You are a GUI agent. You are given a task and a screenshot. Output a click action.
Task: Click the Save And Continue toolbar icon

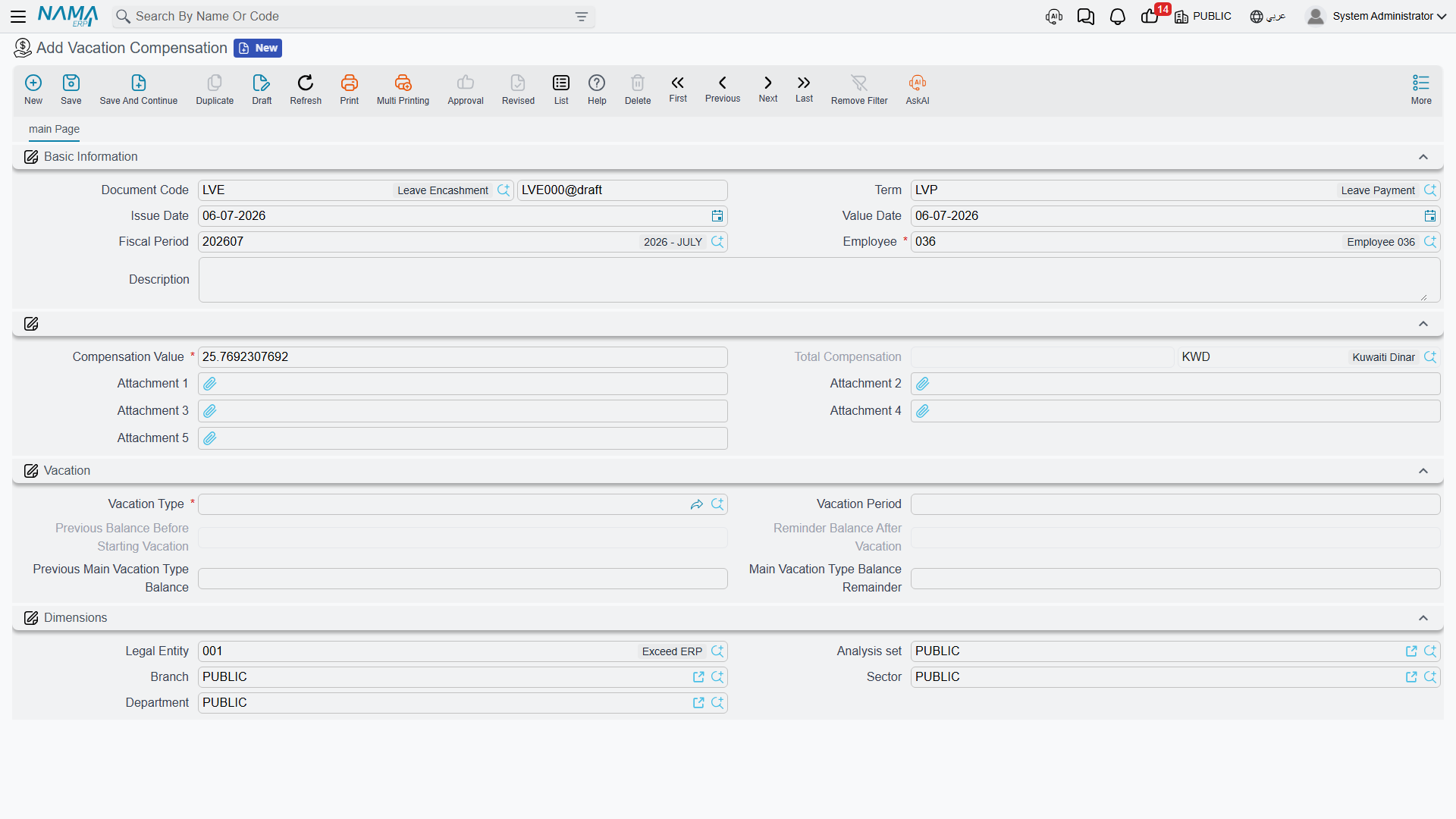click(x=138, y=83)
